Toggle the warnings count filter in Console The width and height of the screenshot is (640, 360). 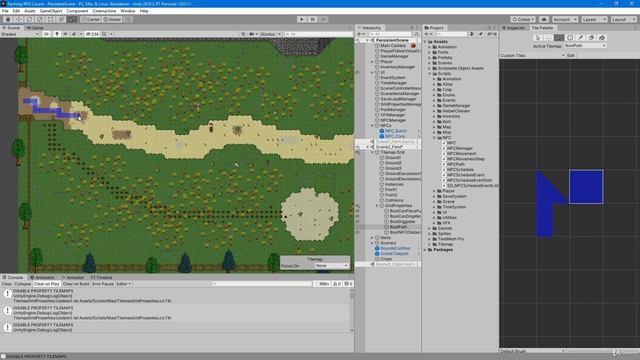click(337, 284)
